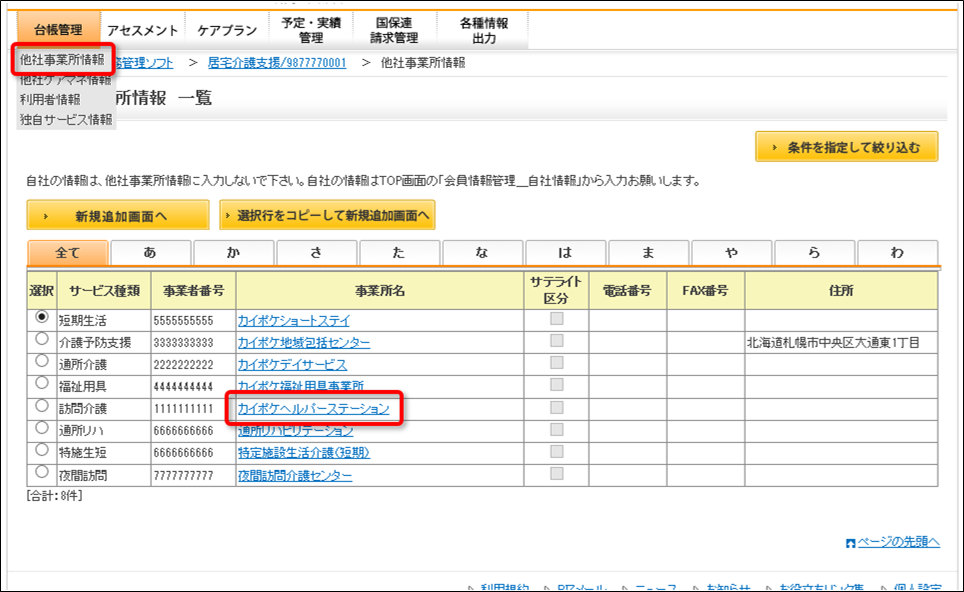The image size is (964, 592).
Task: Click address 北海道札幌市中央区大通東1丁目 cell
Action: click(x=841, y=342)
